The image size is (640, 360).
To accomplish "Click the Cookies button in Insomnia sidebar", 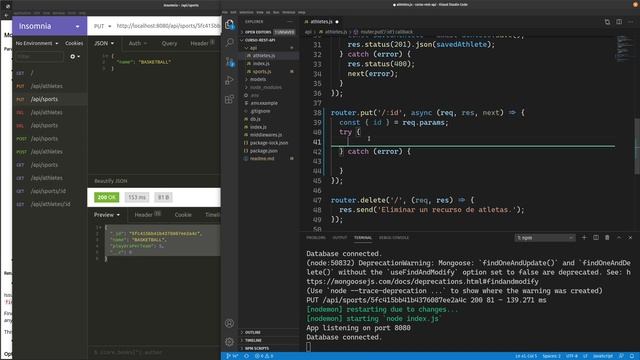I will coord(74,43).
